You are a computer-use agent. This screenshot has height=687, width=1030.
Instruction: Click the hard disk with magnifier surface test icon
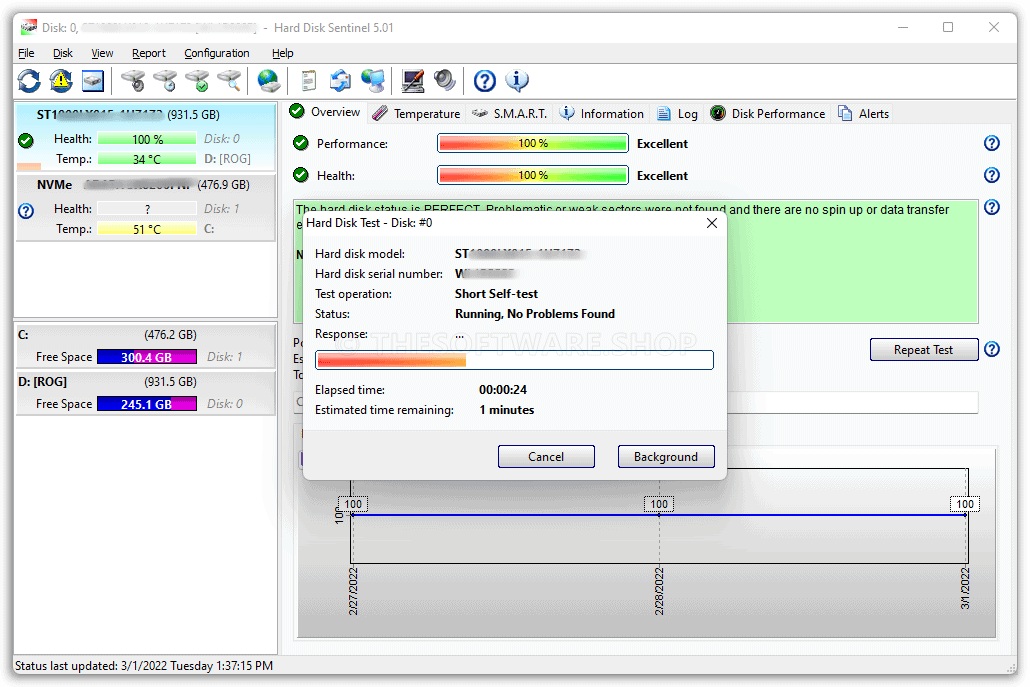[229, 81]
